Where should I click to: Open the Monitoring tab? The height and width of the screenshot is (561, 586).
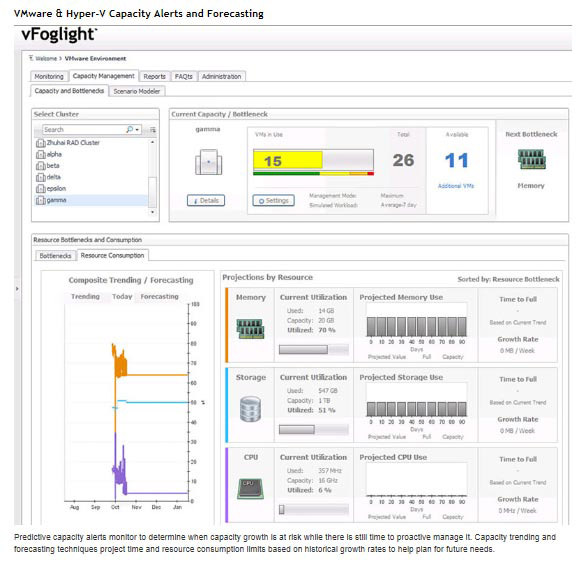[x=49, y=76]
